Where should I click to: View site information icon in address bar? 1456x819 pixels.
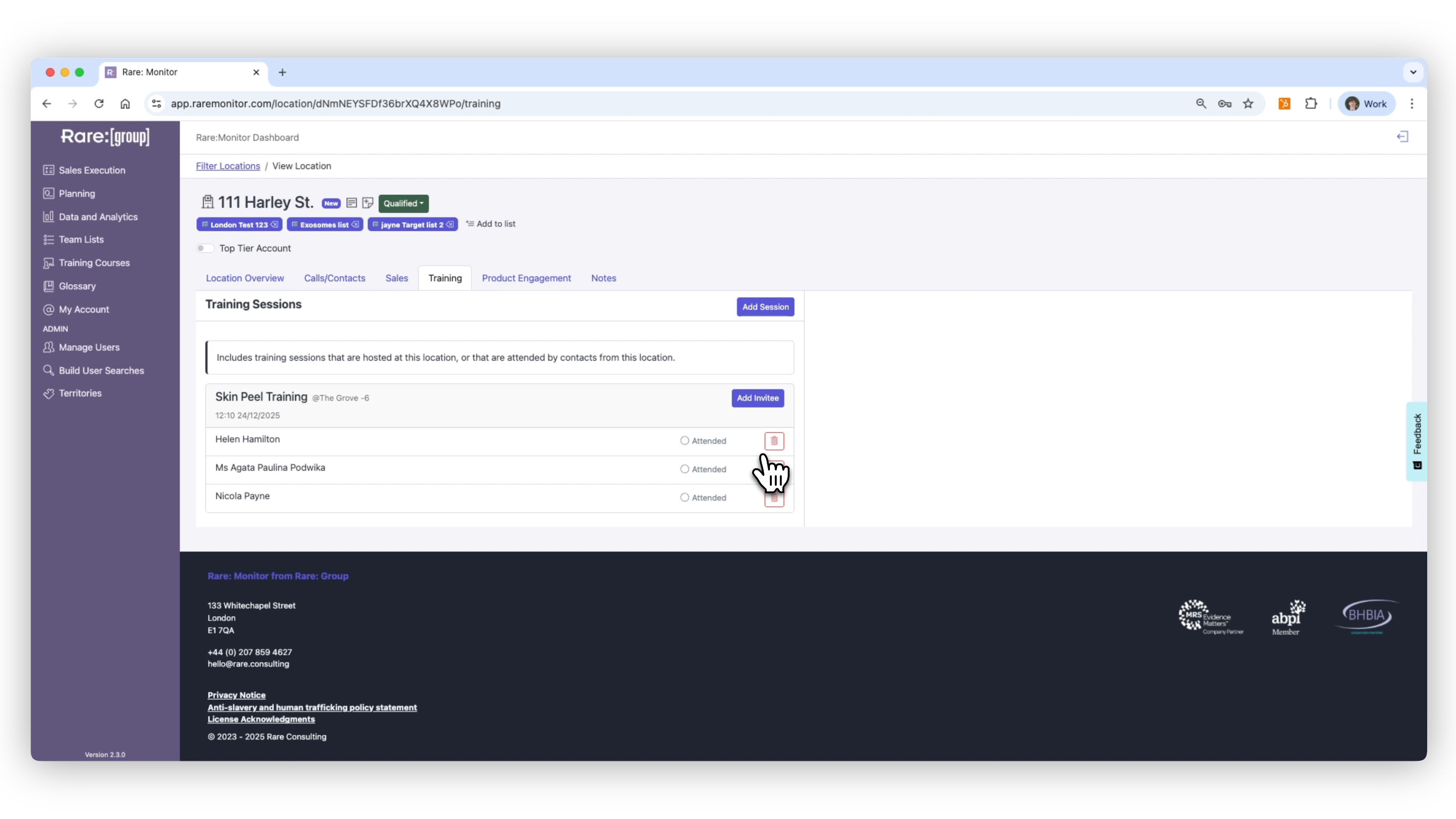click(x=157, y=104)
